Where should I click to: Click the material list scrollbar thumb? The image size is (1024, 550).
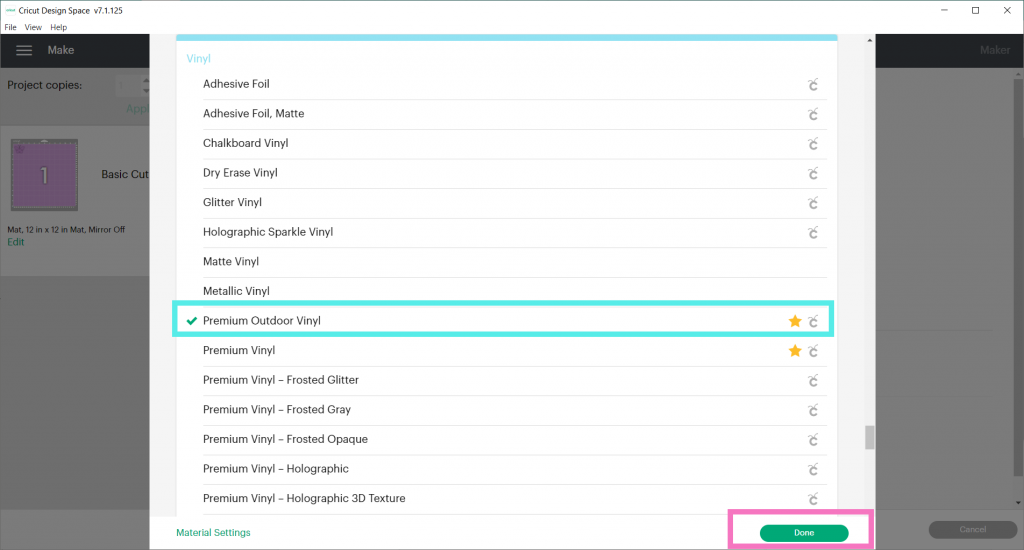click(x=869, y=438)
